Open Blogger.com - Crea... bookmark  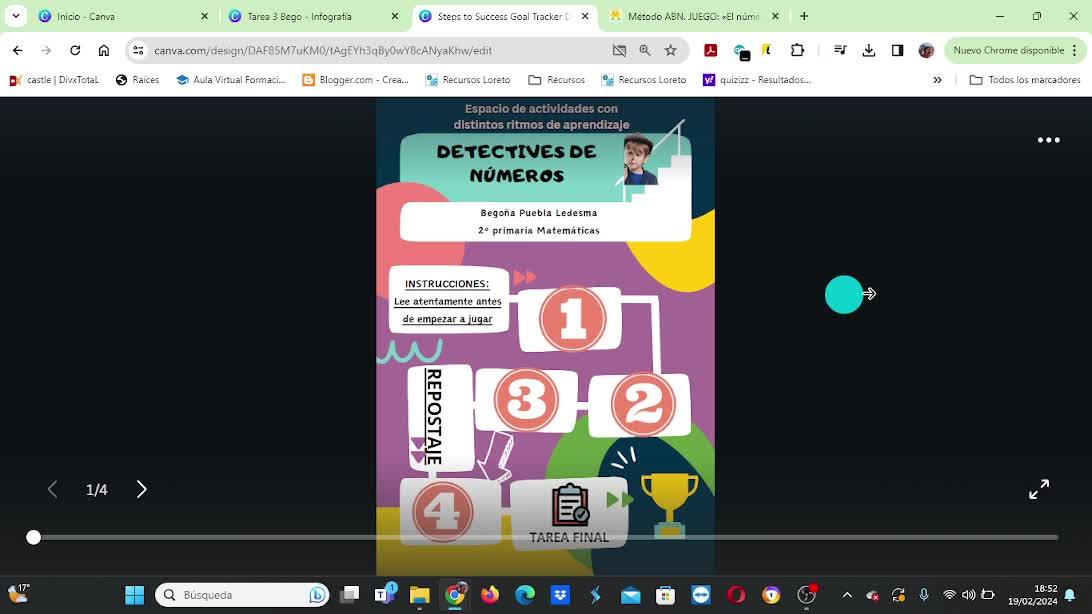[x=355, y=80]
